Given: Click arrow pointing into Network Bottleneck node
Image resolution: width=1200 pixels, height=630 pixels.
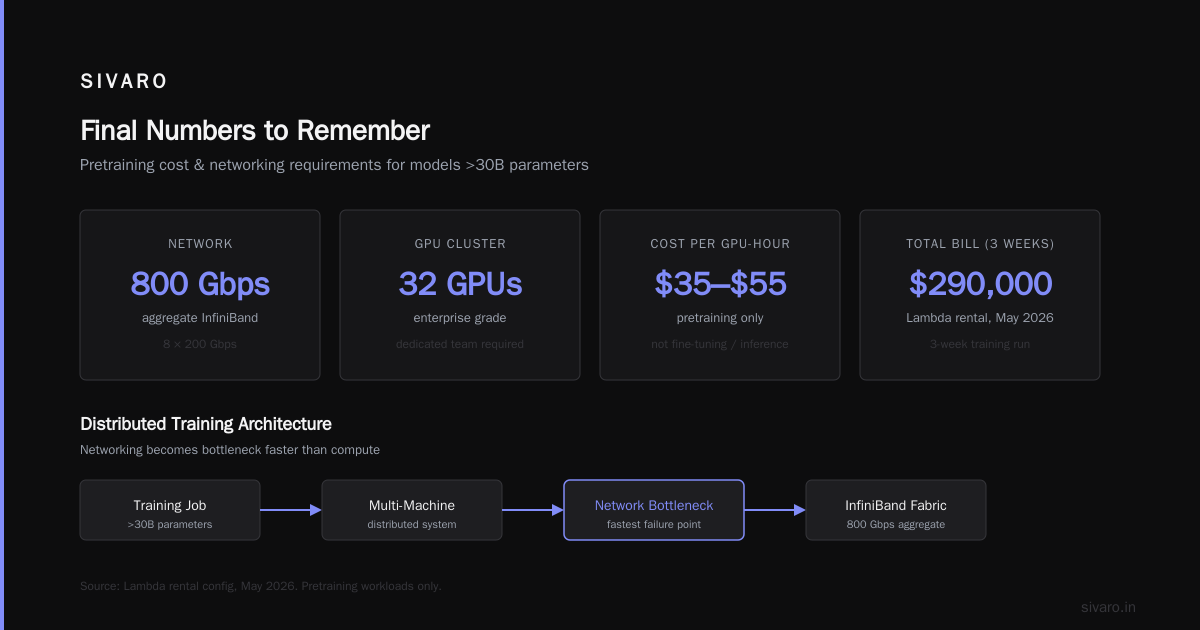Looking at the screenshot, I should point(533,510).
